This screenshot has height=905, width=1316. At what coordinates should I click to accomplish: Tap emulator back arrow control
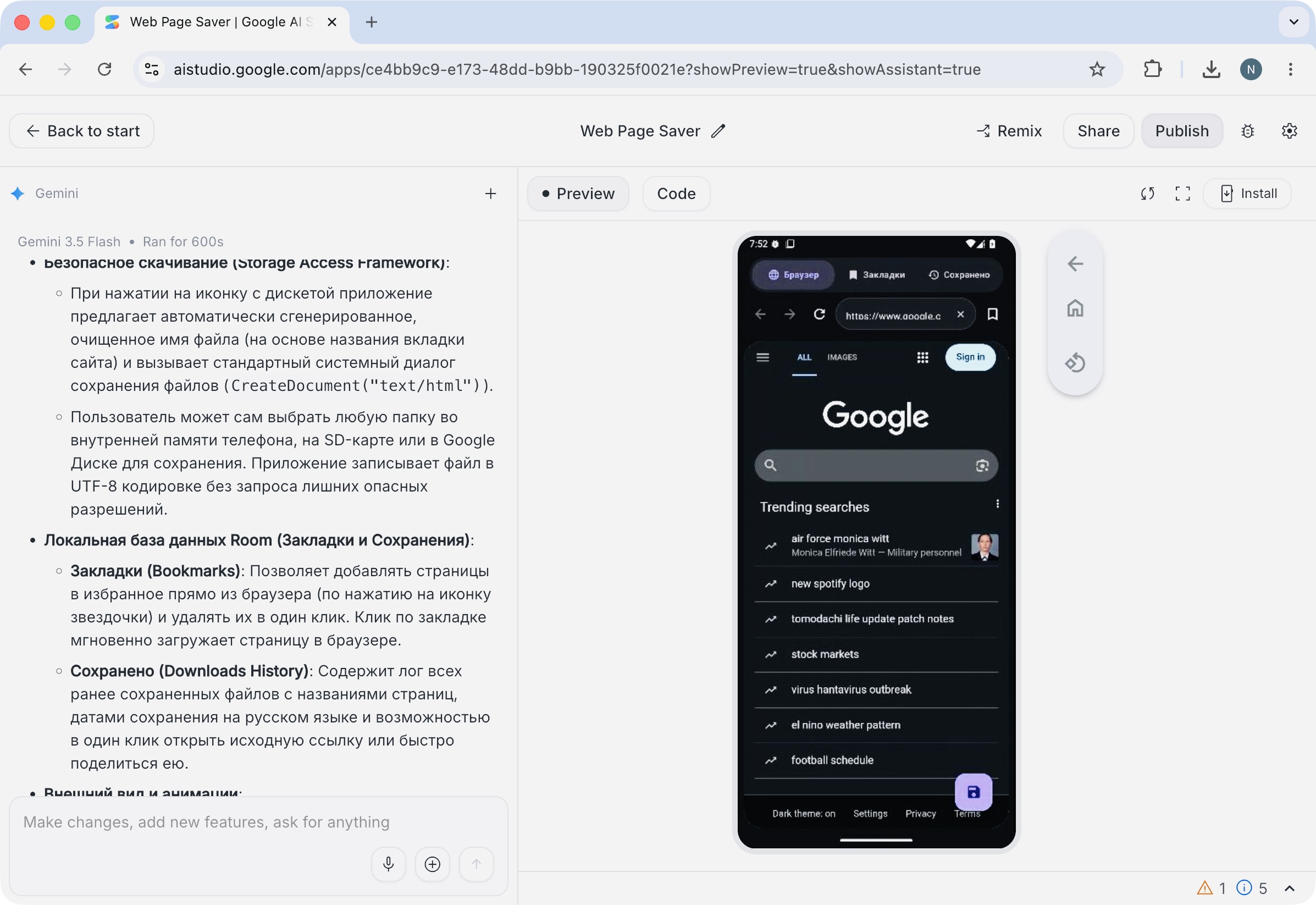[x=1075, y=264]
